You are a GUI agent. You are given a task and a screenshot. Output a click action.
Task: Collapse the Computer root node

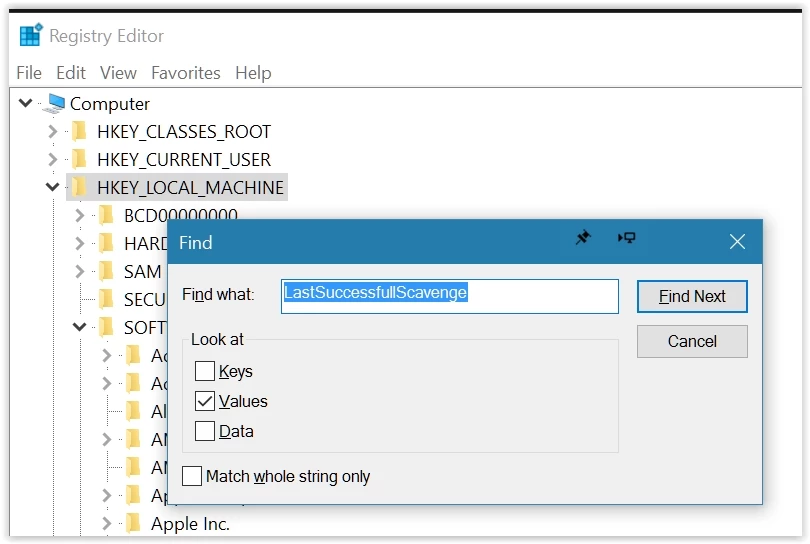(25, 103)
